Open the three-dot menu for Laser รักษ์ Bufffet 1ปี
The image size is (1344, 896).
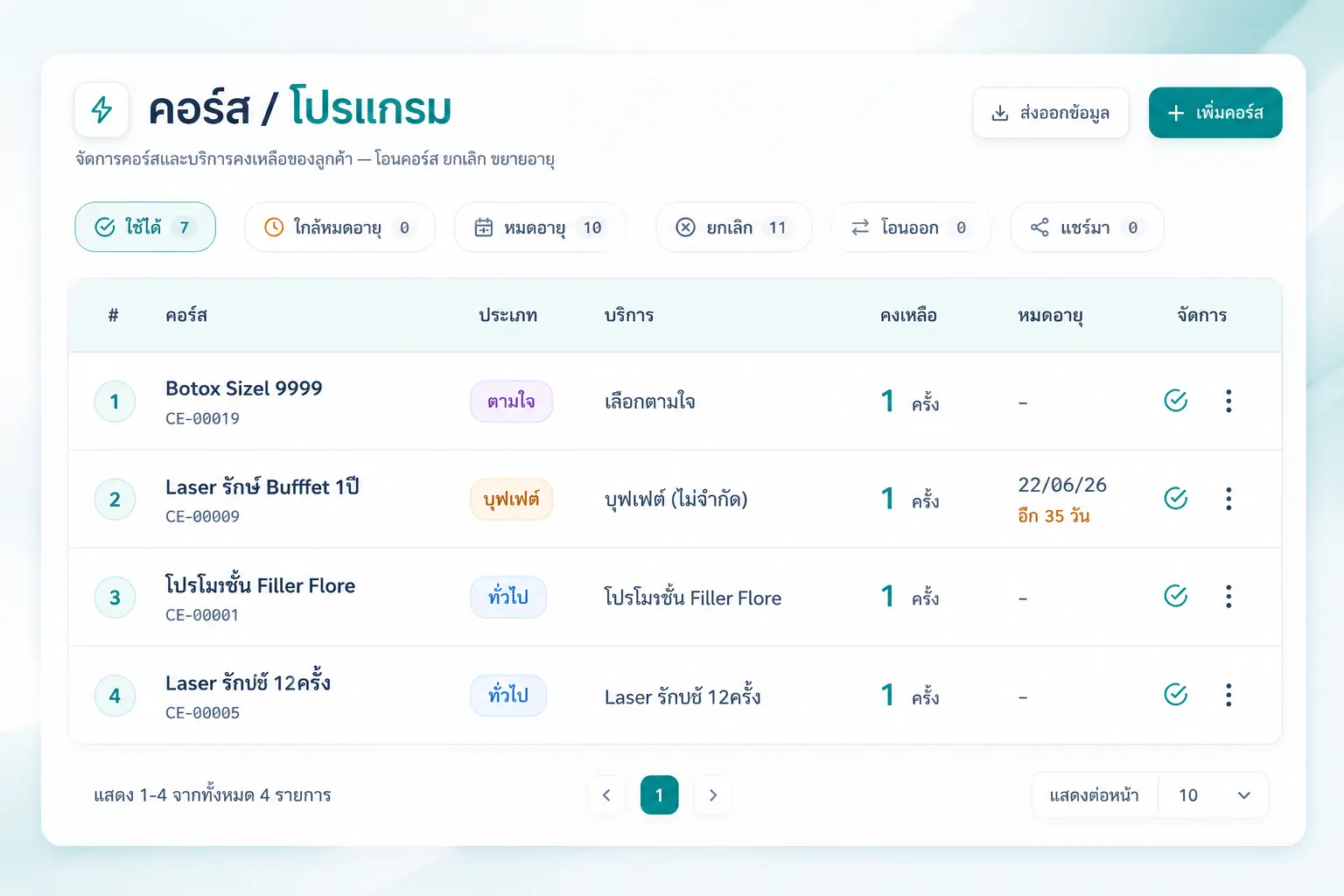[1228, 499]
